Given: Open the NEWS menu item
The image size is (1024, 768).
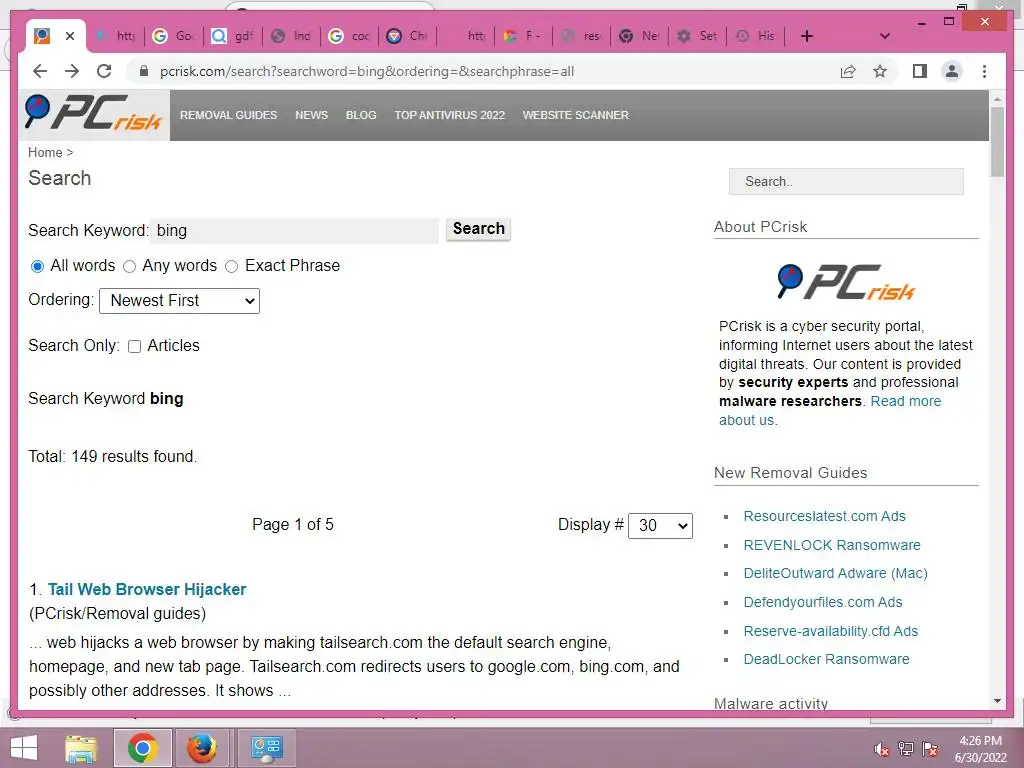Looking at the screenshot, I should pyautogui.click(x=312, y=115).
